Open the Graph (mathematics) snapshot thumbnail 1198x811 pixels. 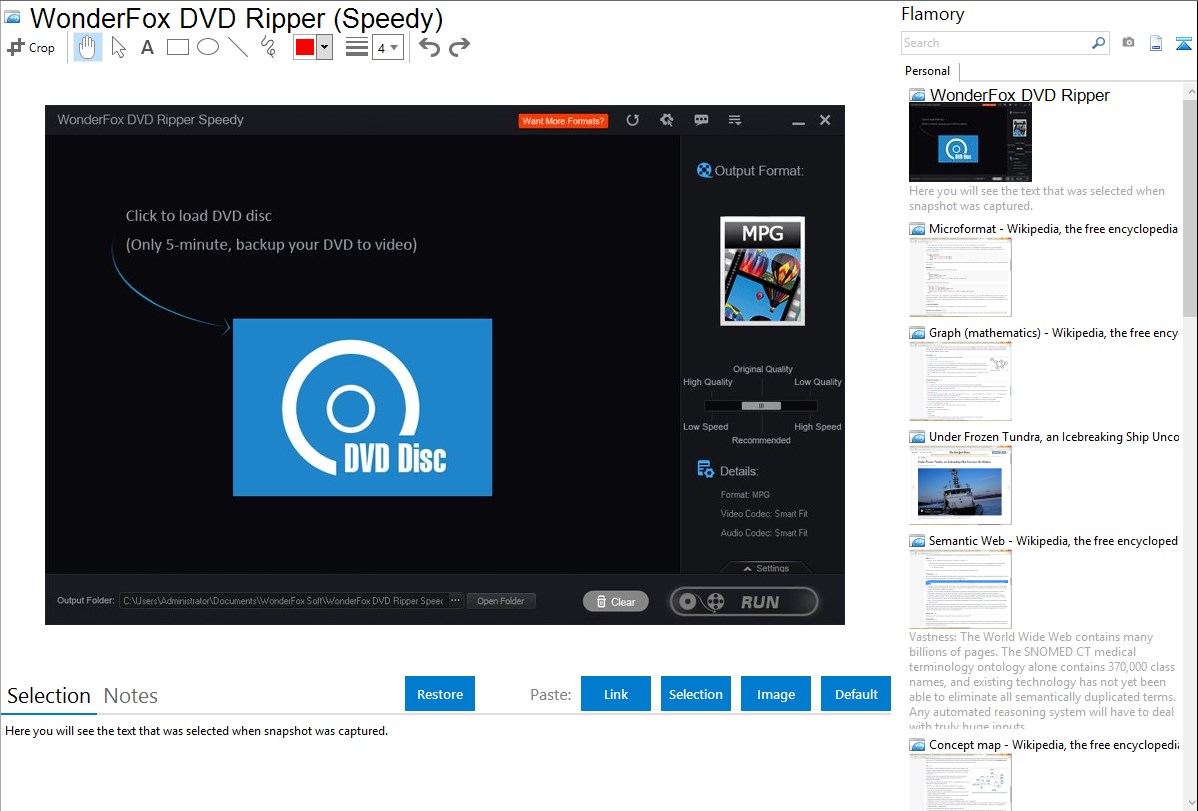point(960,381)
